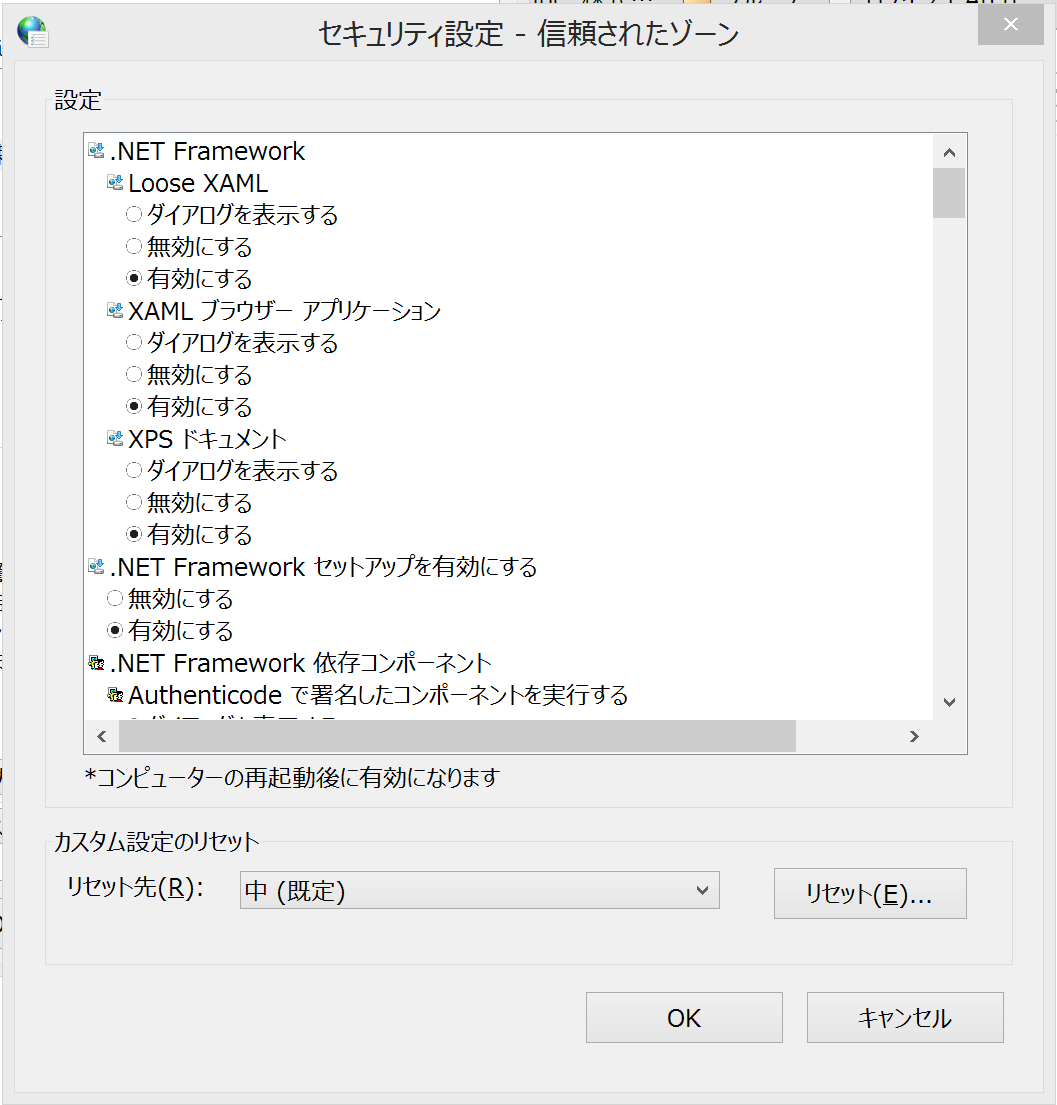Click the .NET Framework セットアップを有効にする icon
This screenshot has width=1057, height=1105.
[x=97, y=567]
